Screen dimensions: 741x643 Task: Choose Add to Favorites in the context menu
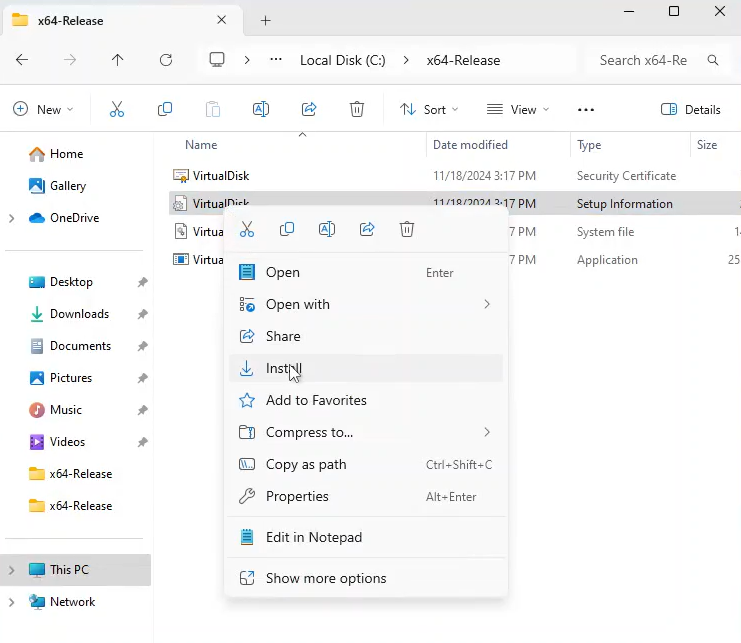click(366, 401)
